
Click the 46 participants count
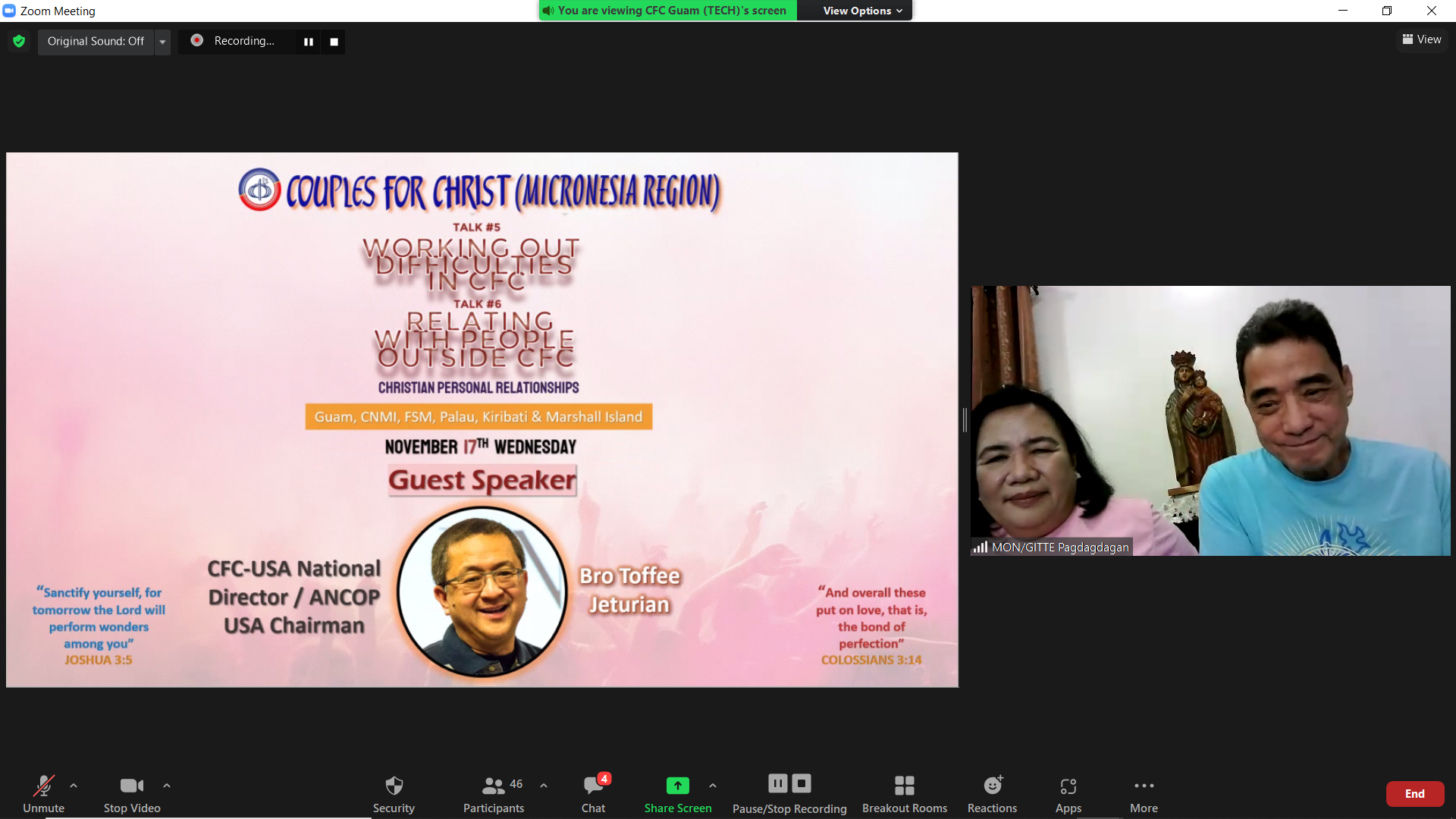(x=516, y=784)
